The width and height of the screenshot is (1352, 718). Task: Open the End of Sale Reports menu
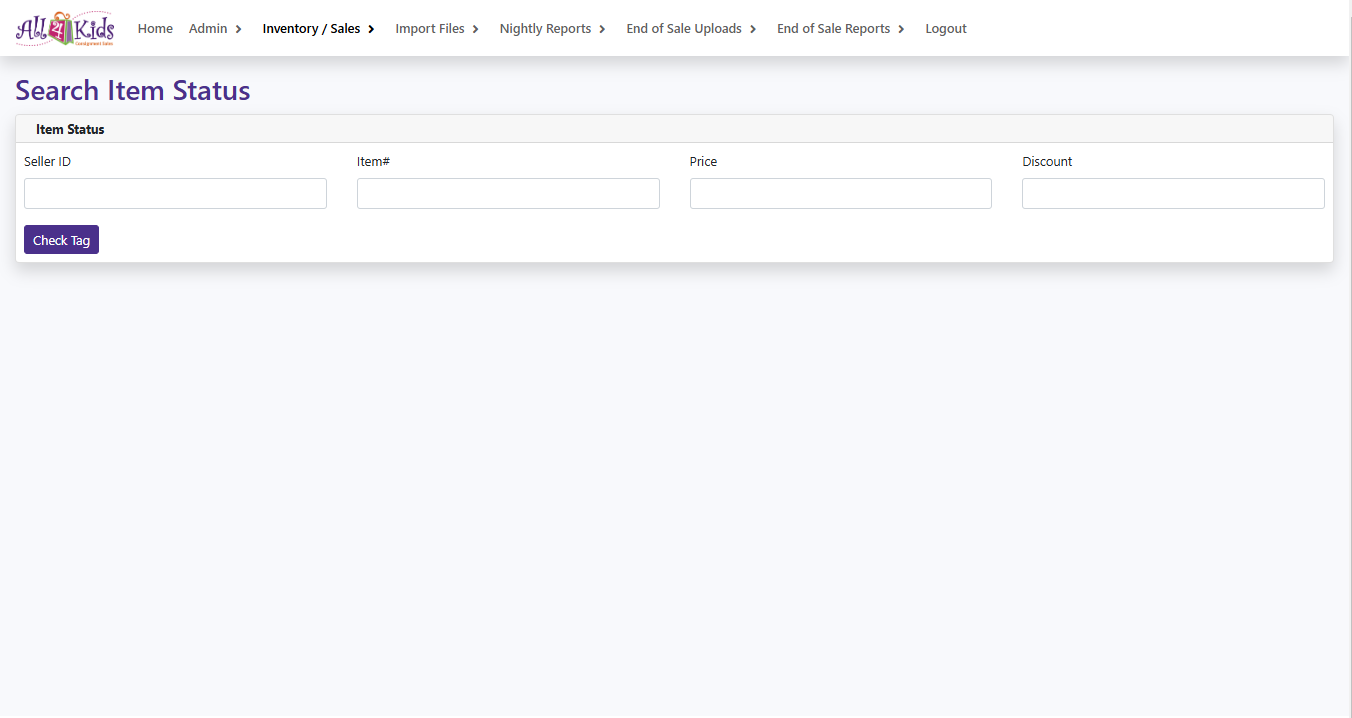pyautogui.click(x=833, y=29)
